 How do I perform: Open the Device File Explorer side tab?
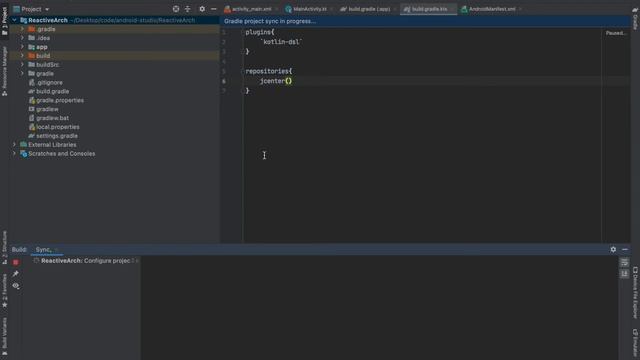click(635, 292)
